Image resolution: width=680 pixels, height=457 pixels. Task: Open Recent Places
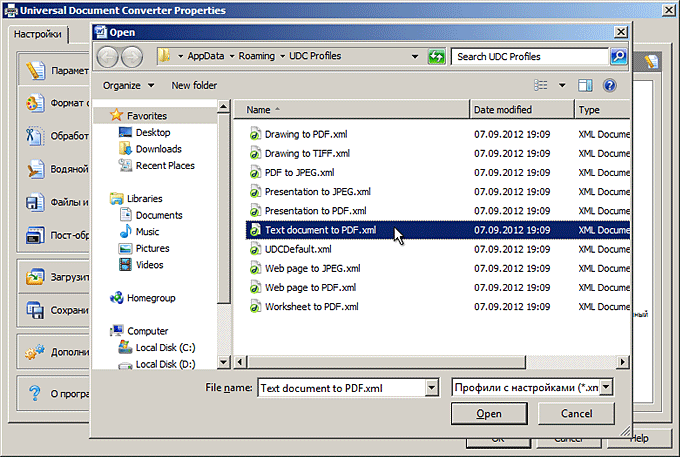coord(157,165)
